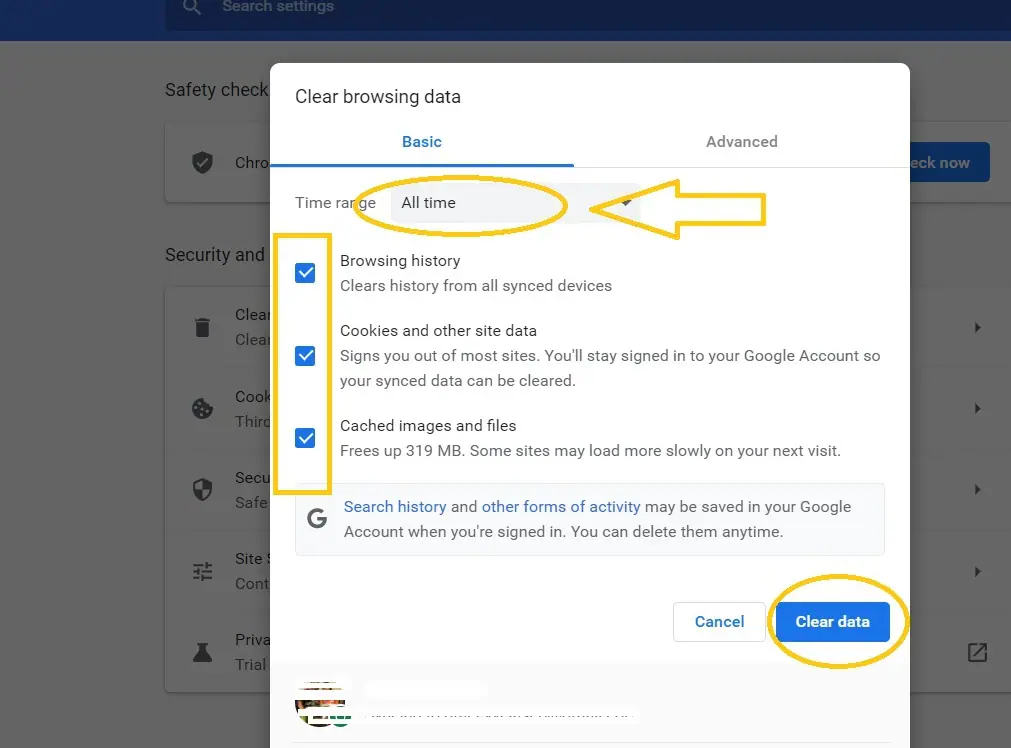Expand the Cookies row arrow in background
The image size is (1011, 748).
(977, 408)
